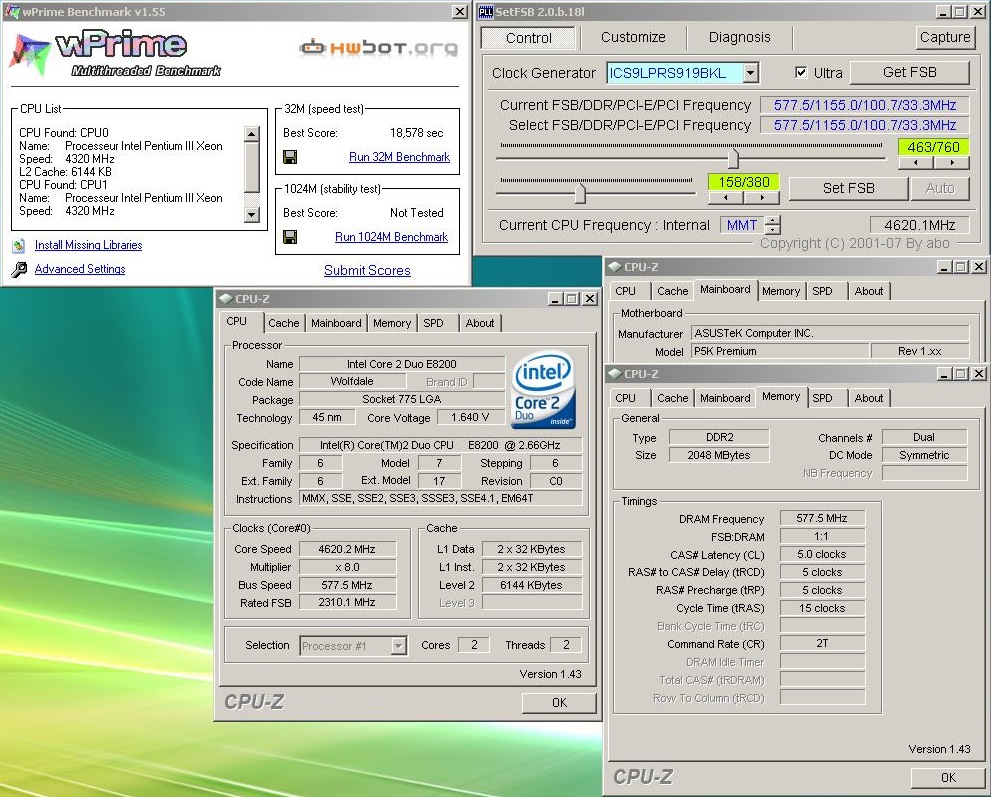
Task: Click CPU list scrollbar down arrow
Action: [x=252, y=215]
